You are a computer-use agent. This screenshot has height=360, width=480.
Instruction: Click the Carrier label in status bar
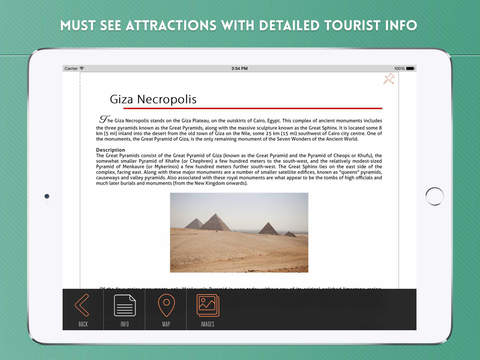click(x=71, y=68)
